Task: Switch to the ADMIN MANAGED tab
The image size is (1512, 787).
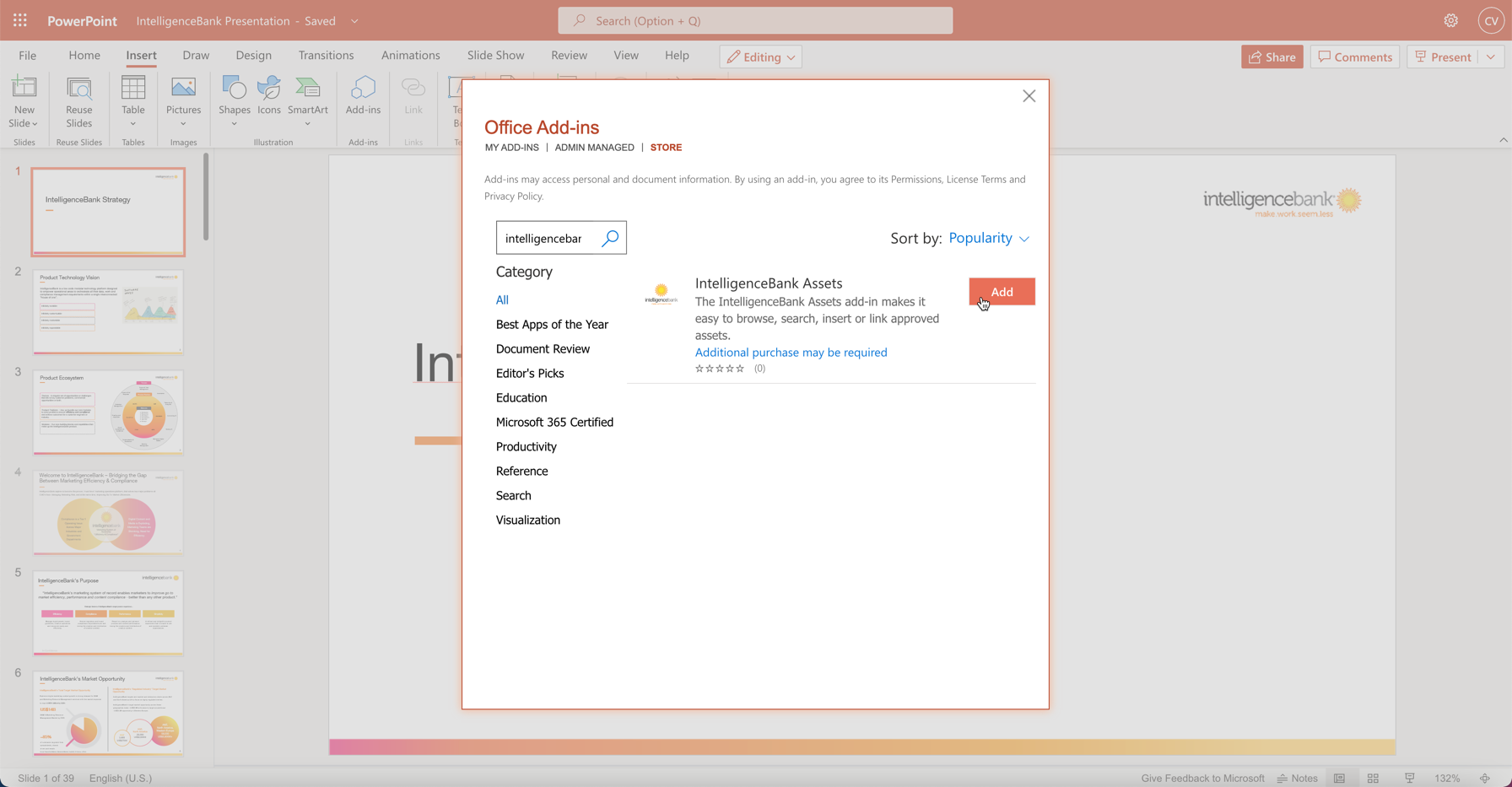Action: click(594, 148)
